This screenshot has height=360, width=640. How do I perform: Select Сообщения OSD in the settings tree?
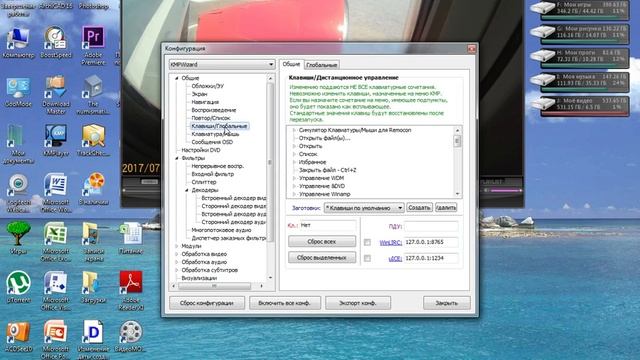coord(212,142)
